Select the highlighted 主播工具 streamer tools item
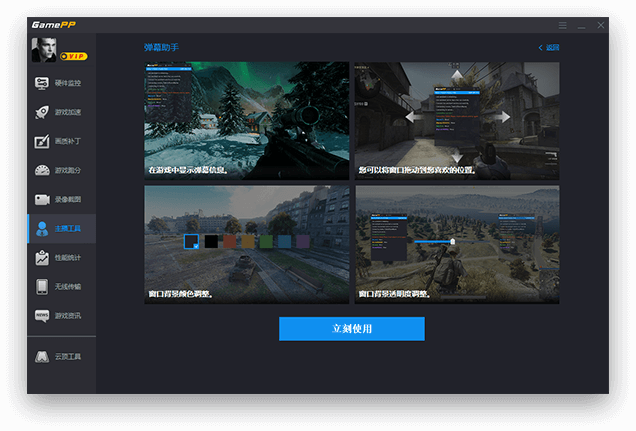The image size is (636, 431). 61,229
